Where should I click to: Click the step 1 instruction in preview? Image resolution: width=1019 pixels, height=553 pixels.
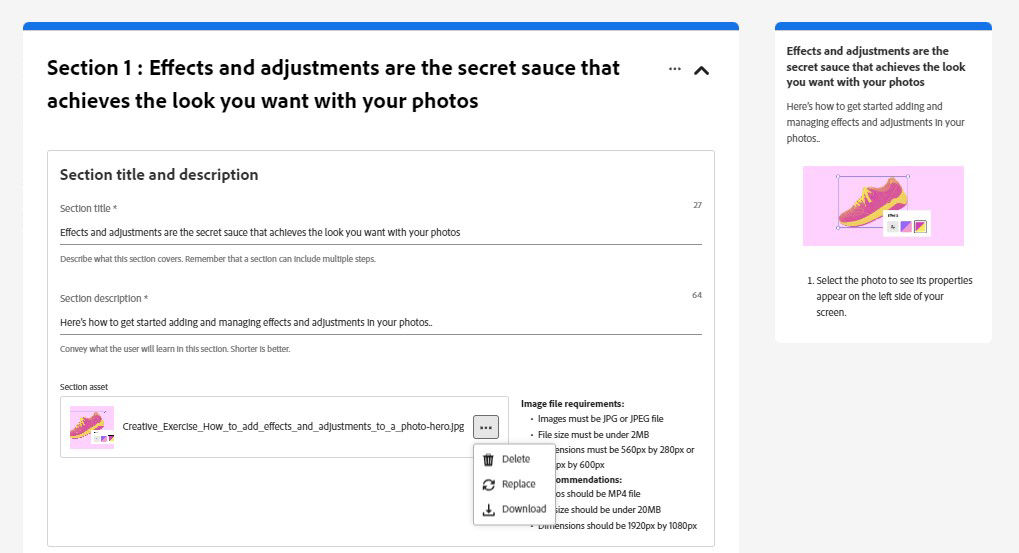point(893,296)
